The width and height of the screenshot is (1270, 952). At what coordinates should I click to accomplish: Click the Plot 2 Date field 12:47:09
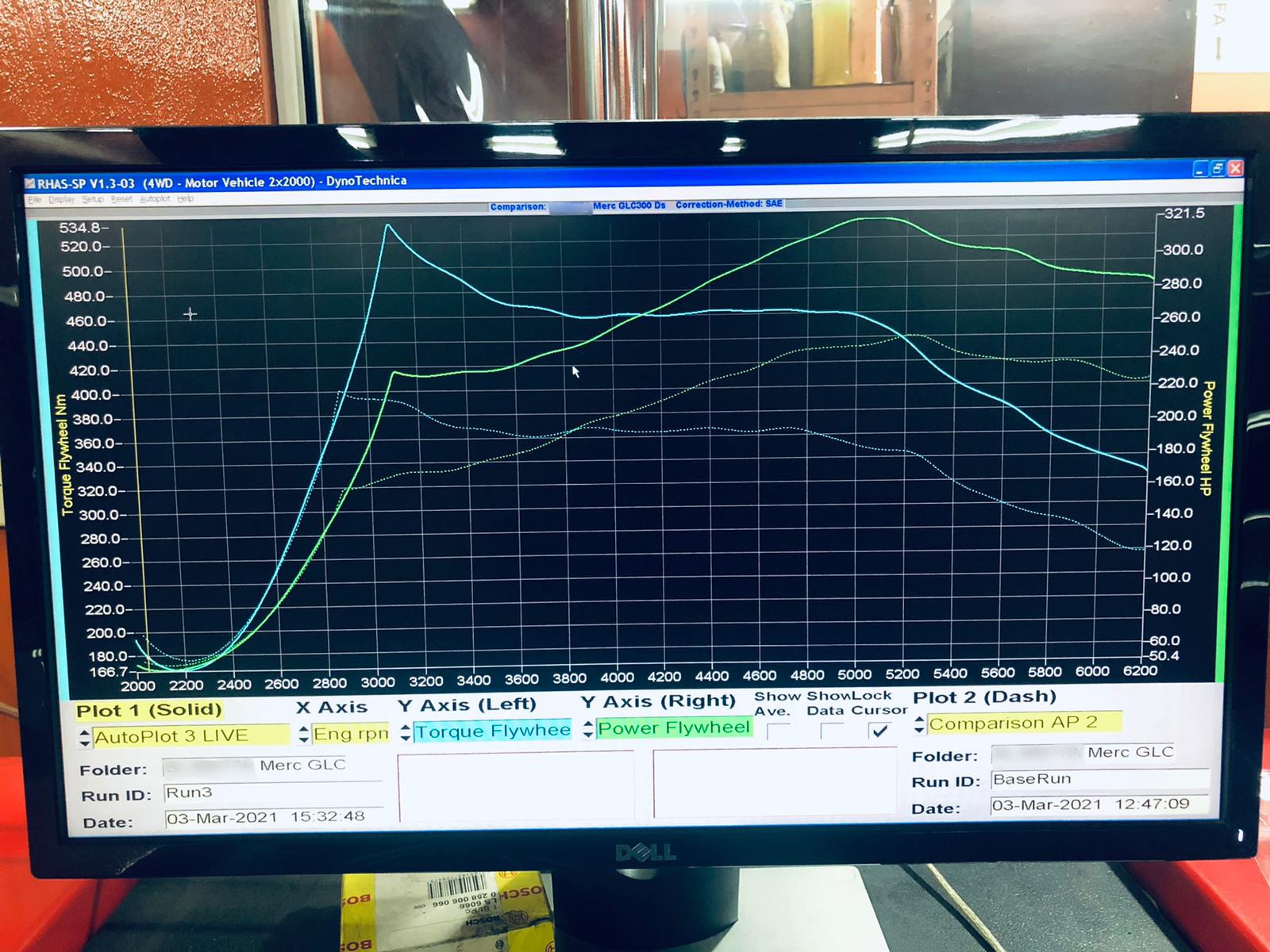[x=1100, y=804]
